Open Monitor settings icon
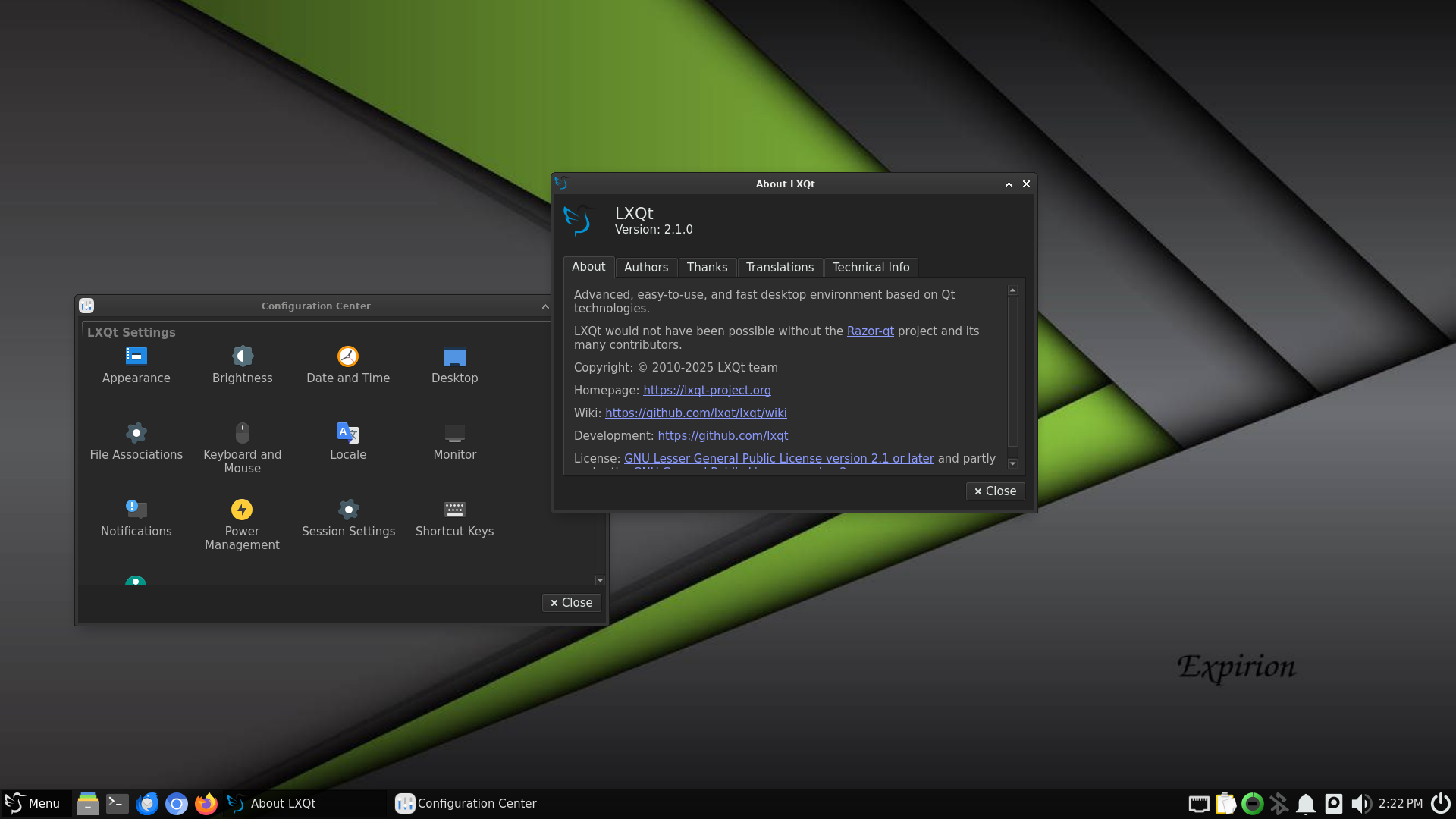 click(x=454, y=442)
